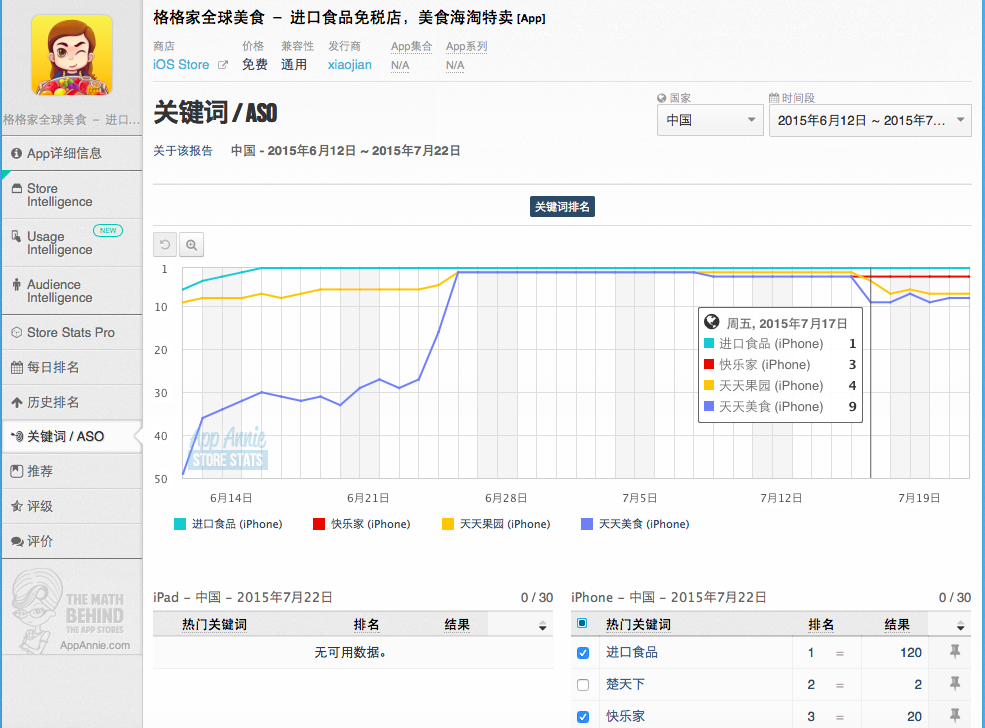The width and height of the screenshot is (985, 728).
Task: Click the app icon thumbnail in sidebar
Action: [72, 55]
